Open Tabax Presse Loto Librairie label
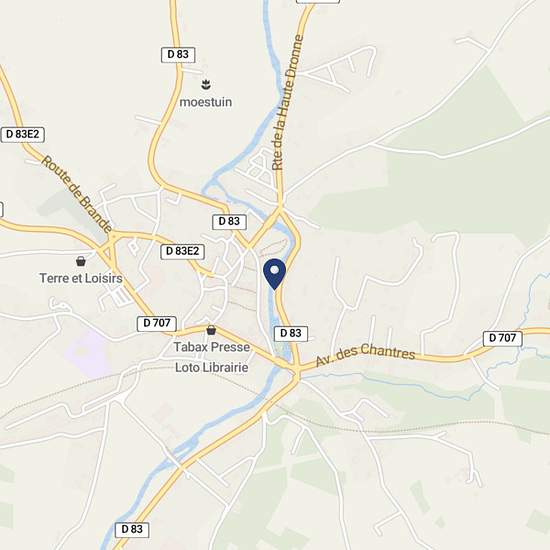Screen dimensions: 550x550 (x=212, y=357)
